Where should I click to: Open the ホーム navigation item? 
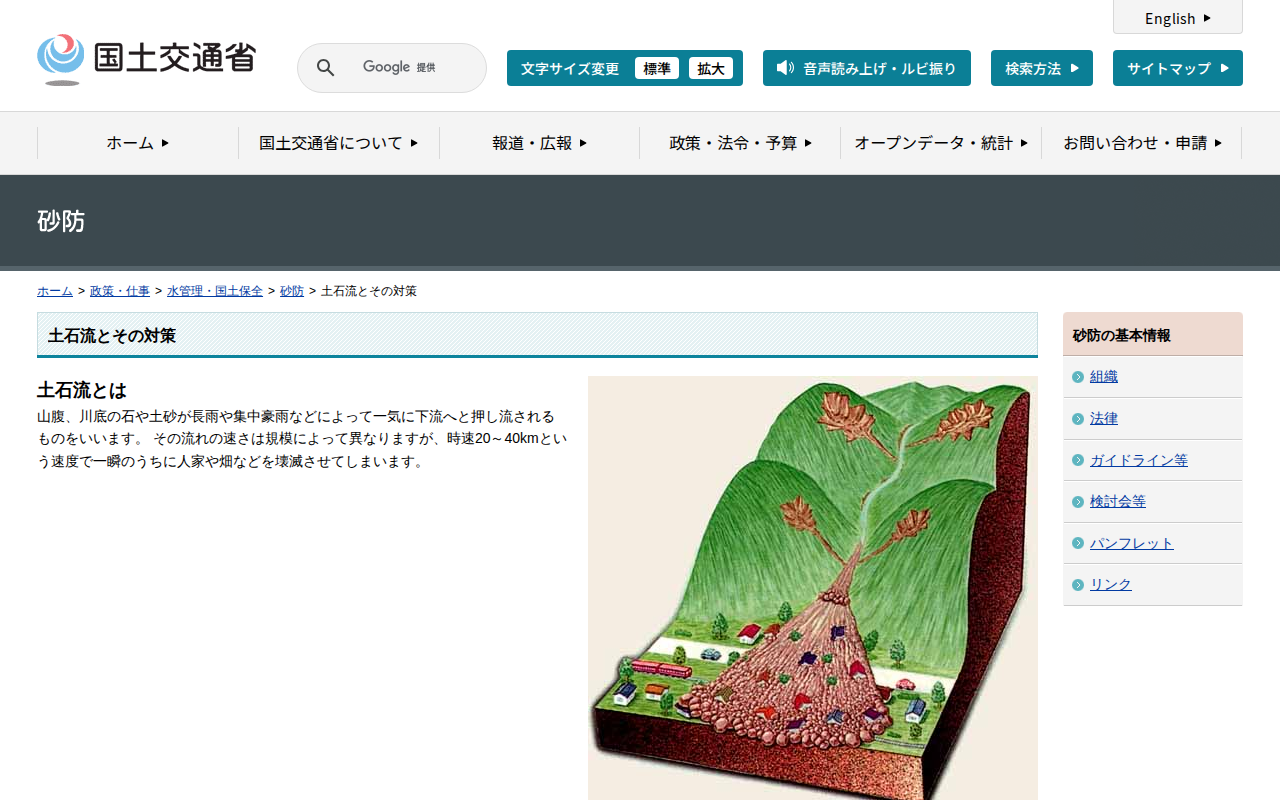(138, 143)
